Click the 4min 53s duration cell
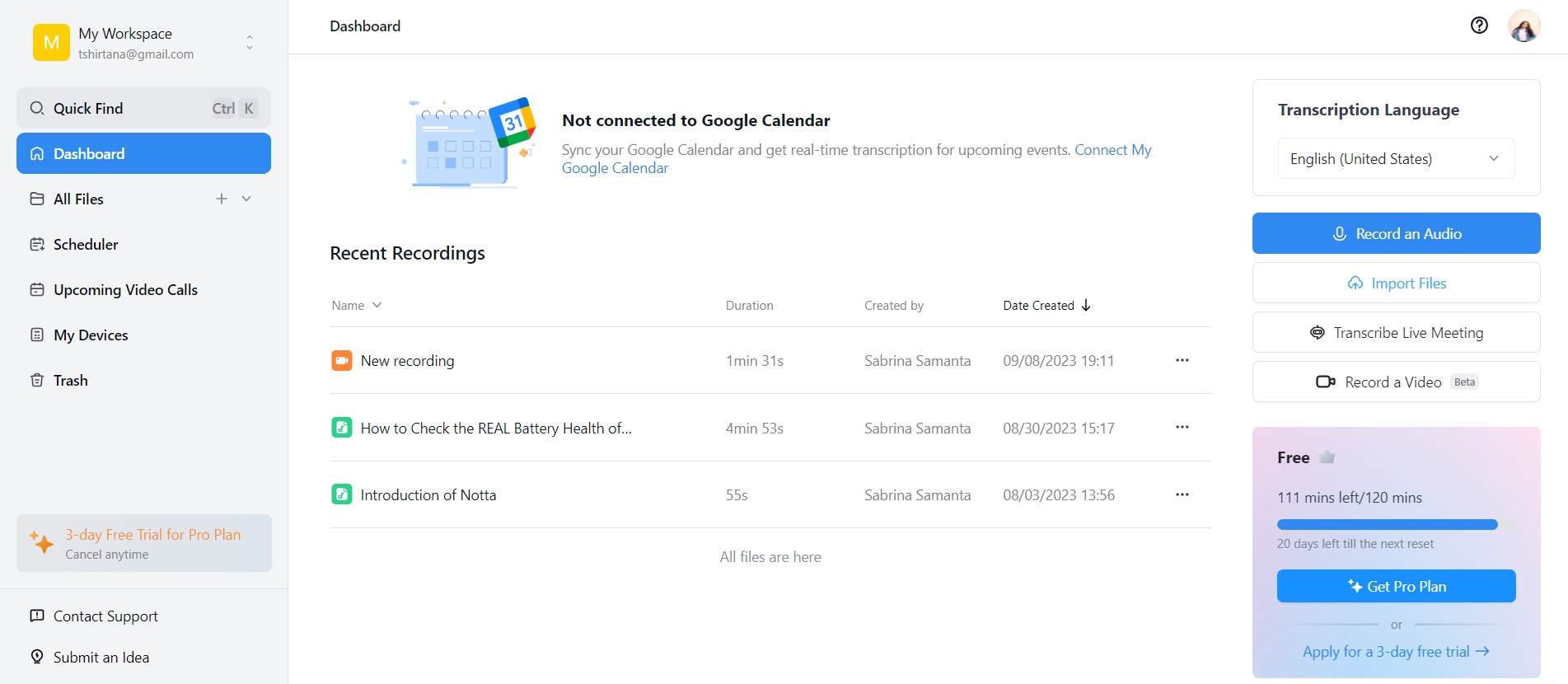The height and width of the screenshot is (684, 1568). 754,428
